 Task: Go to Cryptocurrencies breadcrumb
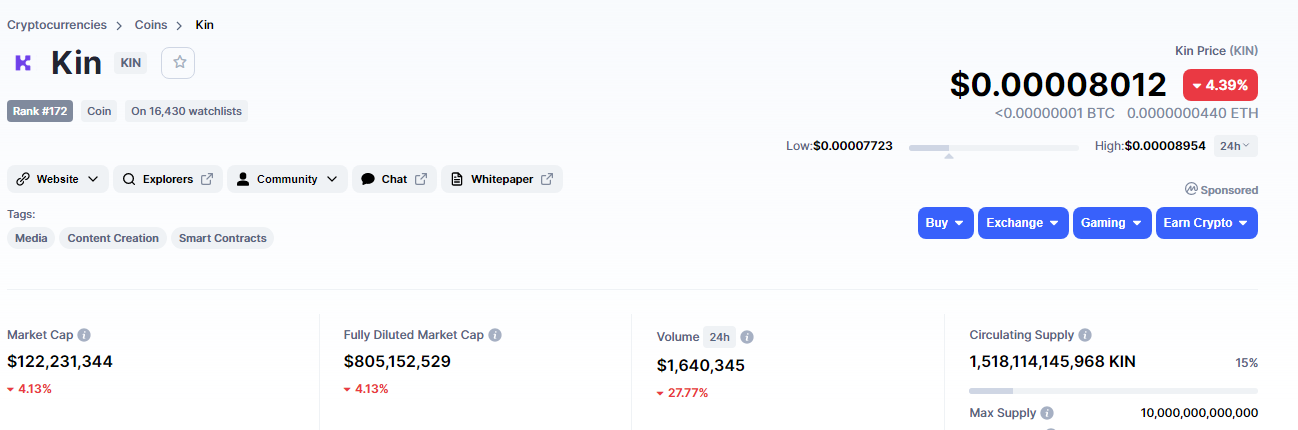pos(56,24)
